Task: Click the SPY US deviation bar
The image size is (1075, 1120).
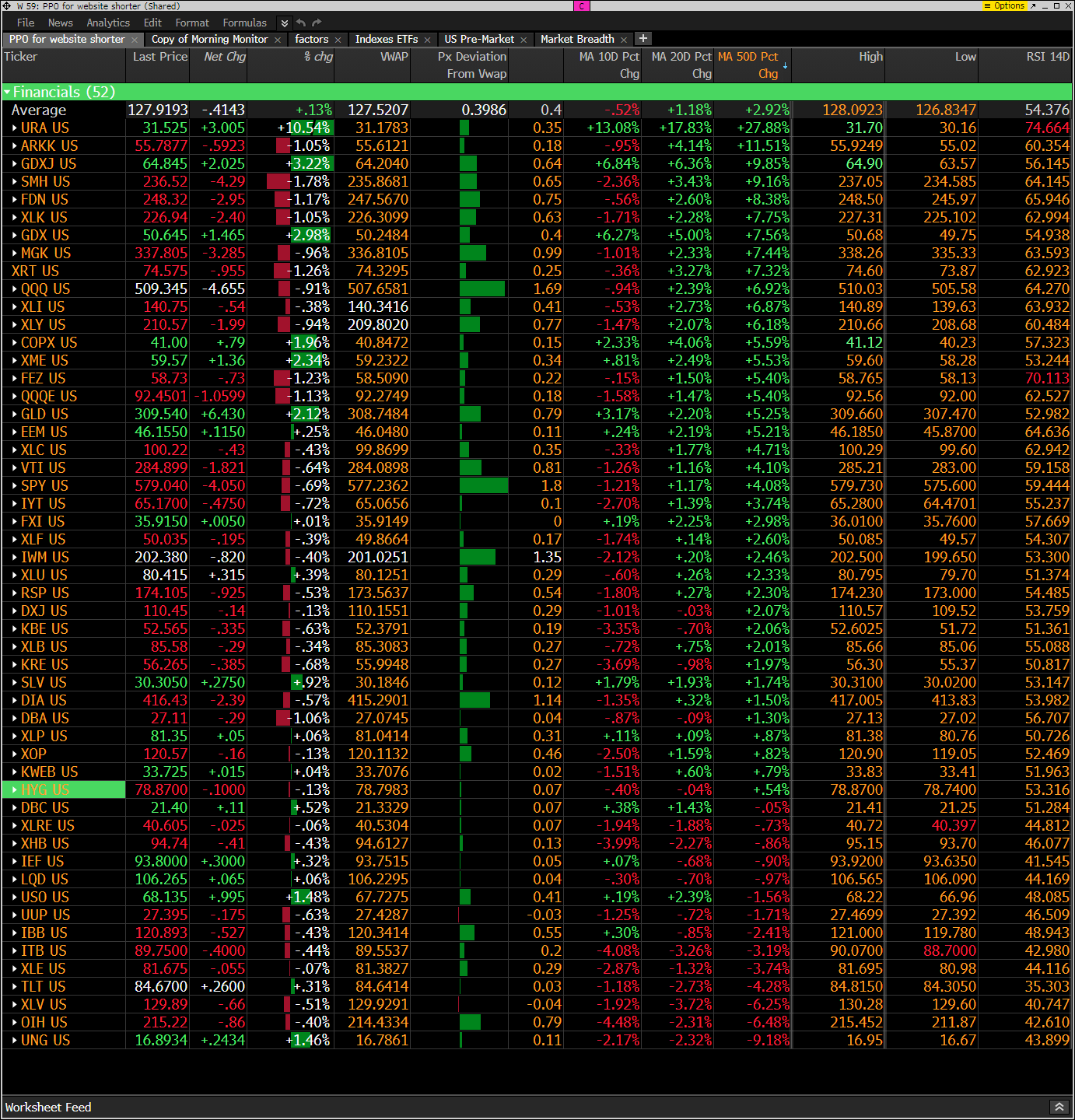Action: (484, 485)
